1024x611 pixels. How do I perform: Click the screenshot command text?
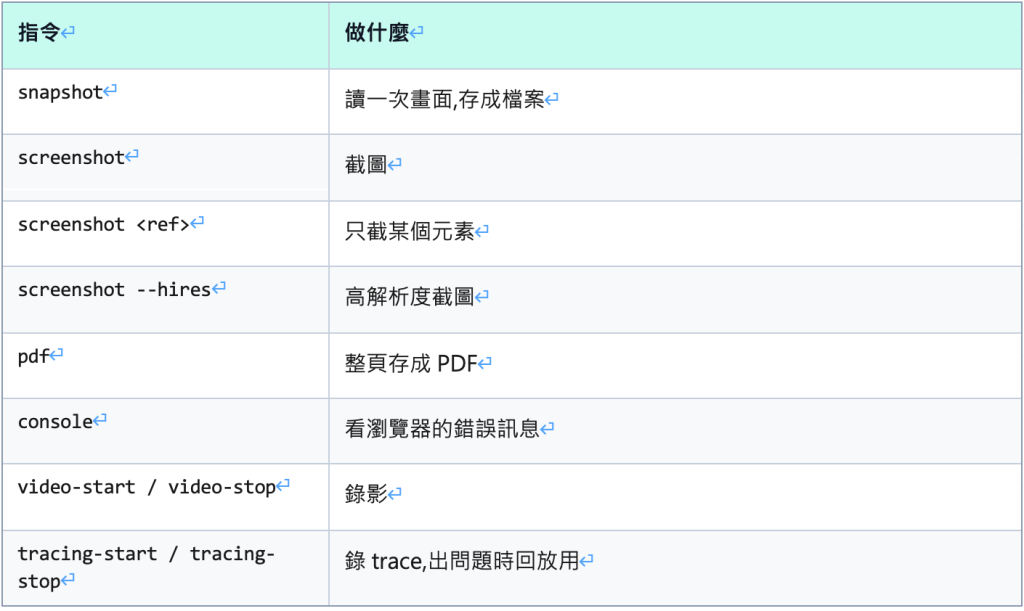click(71, 158)
